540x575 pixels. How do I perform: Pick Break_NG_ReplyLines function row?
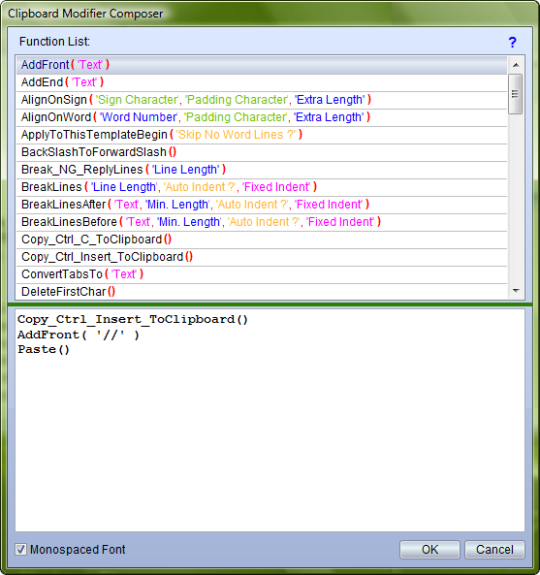point(262,170)
